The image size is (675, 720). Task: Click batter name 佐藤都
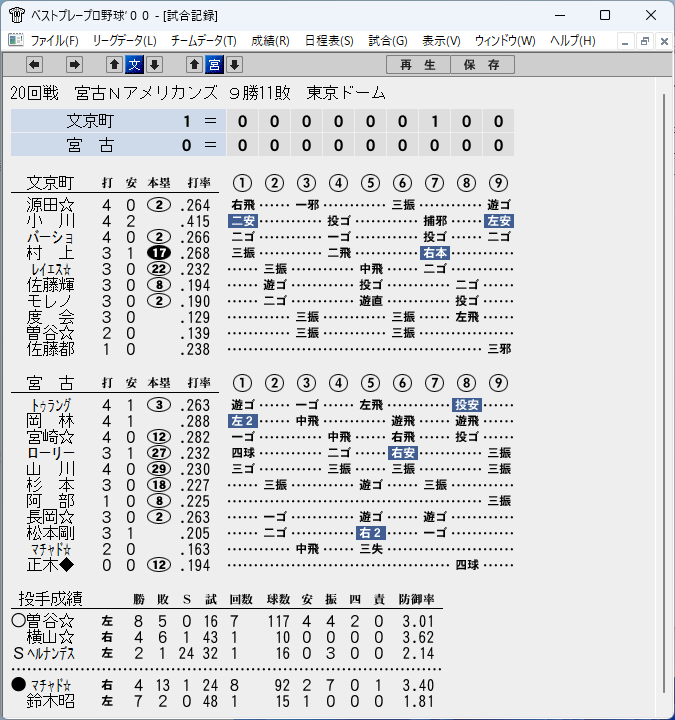[x=51, y=349]
